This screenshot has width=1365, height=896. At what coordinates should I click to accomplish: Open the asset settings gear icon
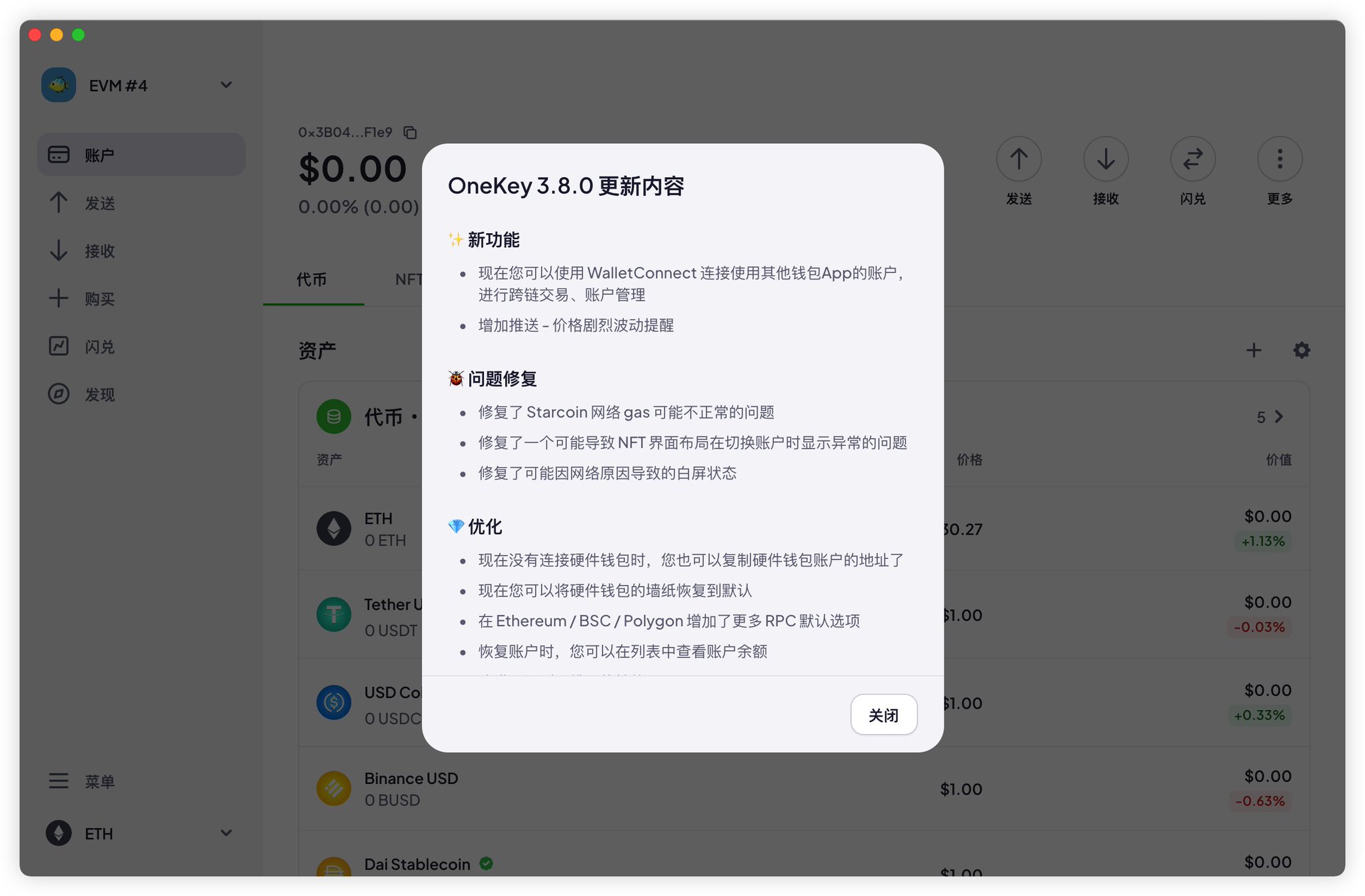tap(1302, 350)
